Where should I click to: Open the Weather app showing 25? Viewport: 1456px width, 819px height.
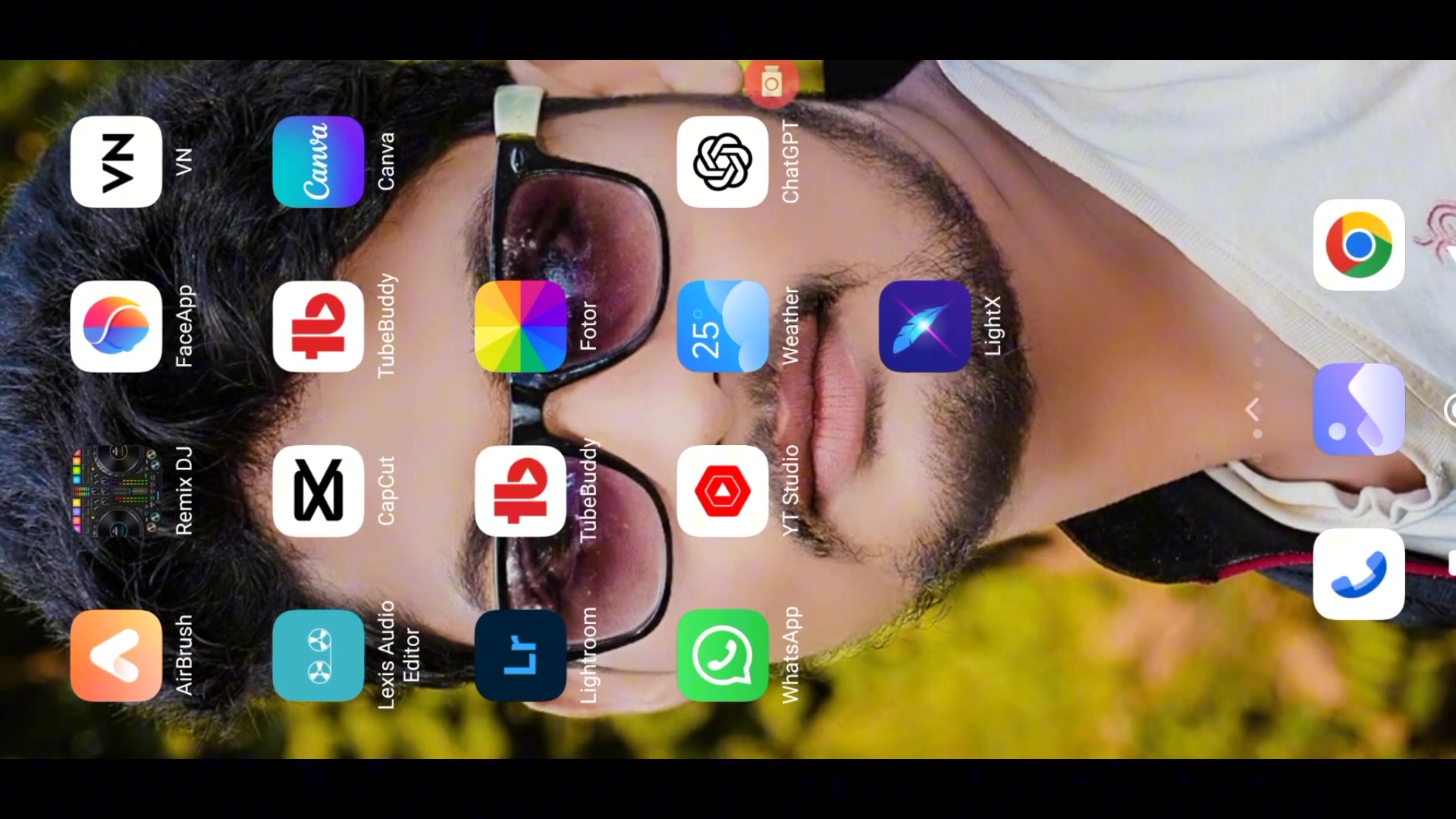tap(723, 327)
